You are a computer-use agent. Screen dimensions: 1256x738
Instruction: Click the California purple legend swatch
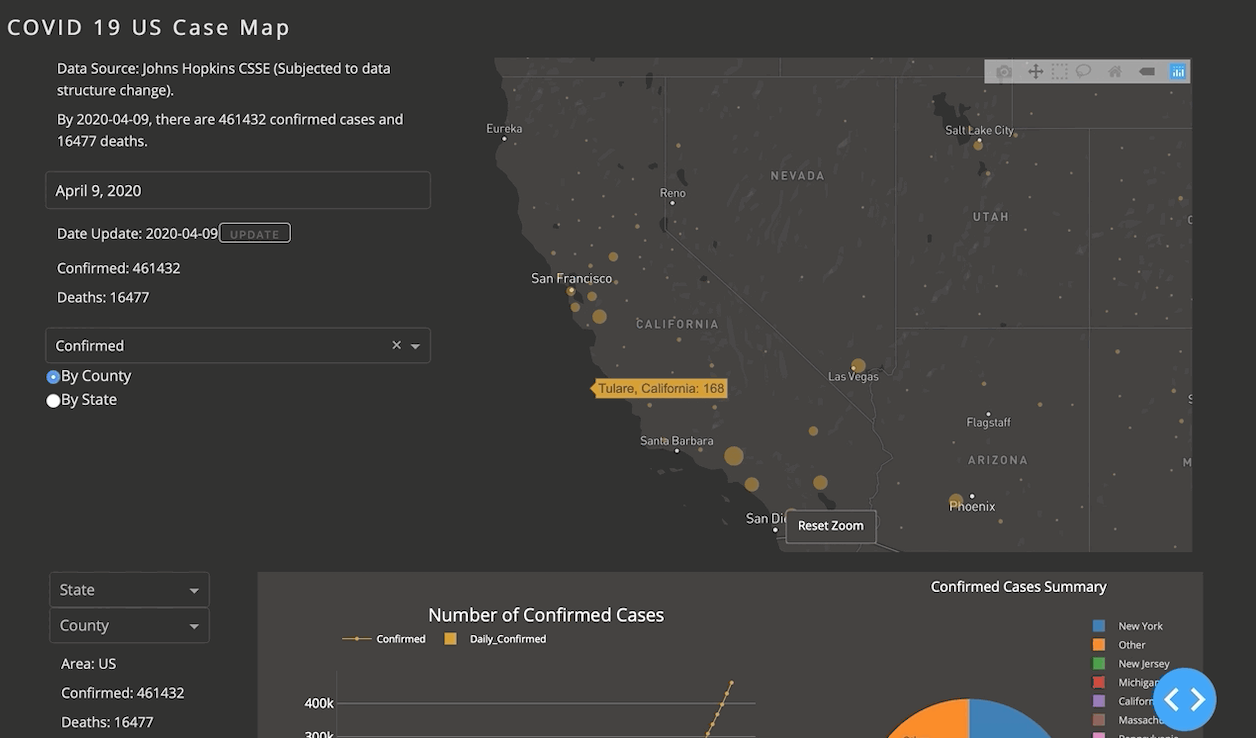click(1099, 701)
